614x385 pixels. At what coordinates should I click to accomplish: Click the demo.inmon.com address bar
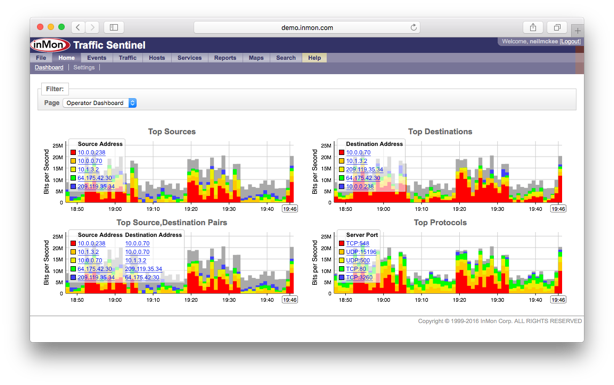pyautogui.click(x=307, y=27)
